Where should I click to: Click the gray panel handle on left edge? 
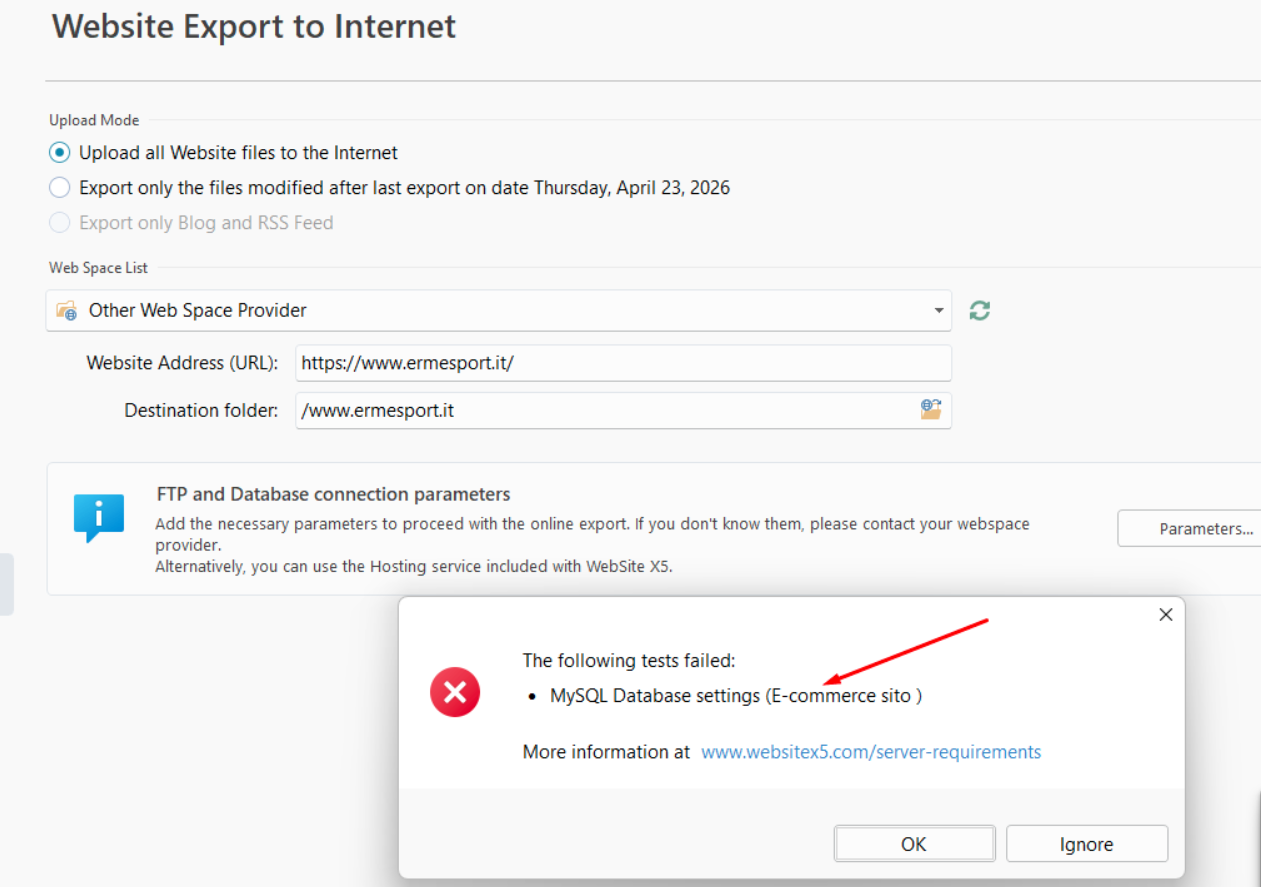pyautogui.click(x=6, y=583)
